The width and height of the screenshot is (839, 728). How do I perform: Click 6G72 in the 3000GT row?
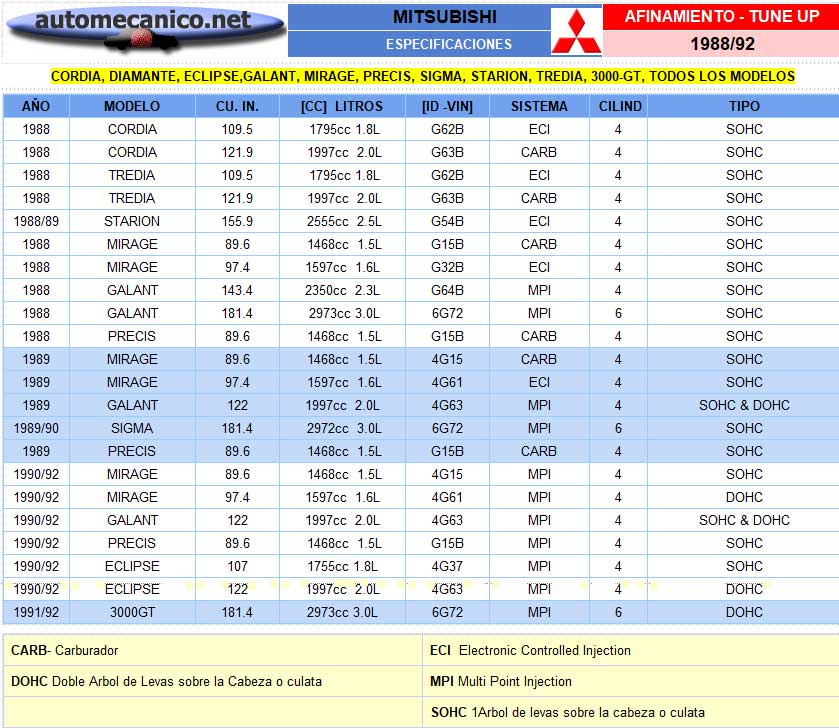coord(447,612)
